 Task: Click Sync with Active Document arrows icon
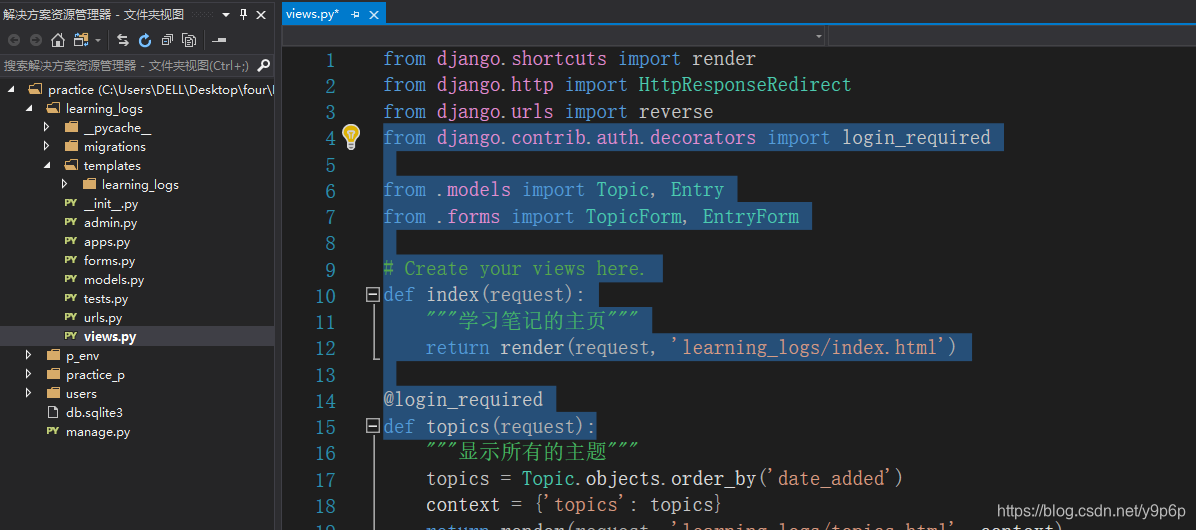tap(123, 40)
